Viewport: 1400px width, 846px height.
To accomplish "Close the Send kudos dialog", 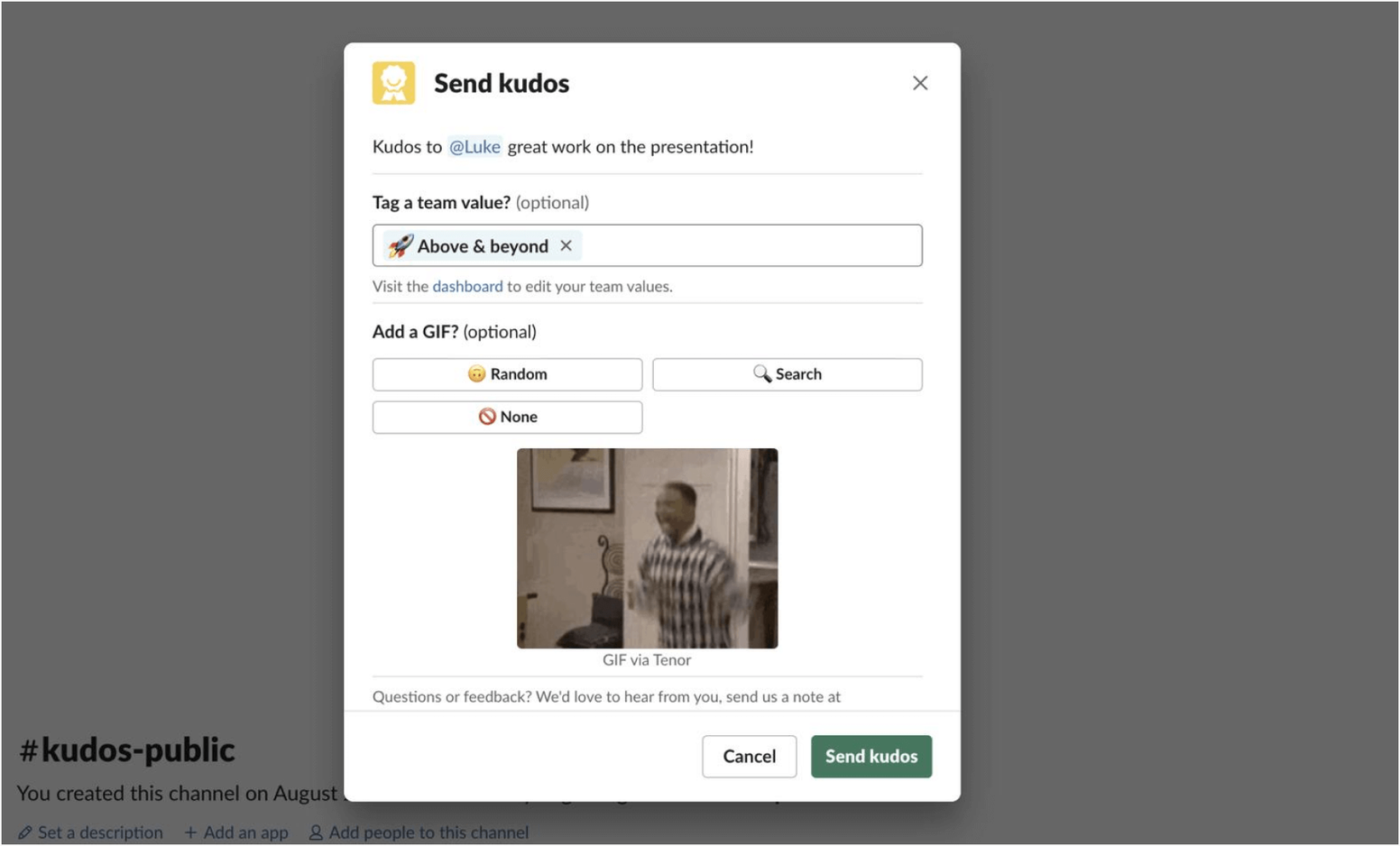I will [919, 83].
